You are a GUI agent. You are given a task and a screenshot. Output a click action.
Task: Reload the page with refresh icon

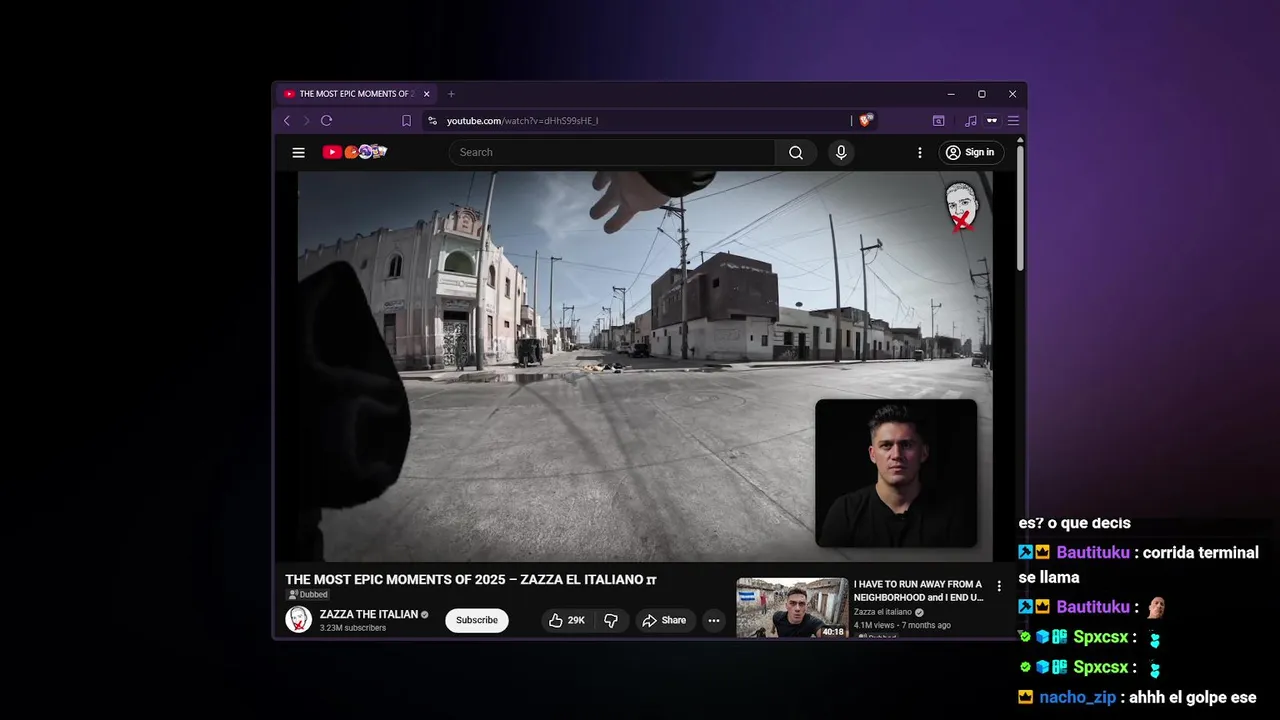click(326, 121)
